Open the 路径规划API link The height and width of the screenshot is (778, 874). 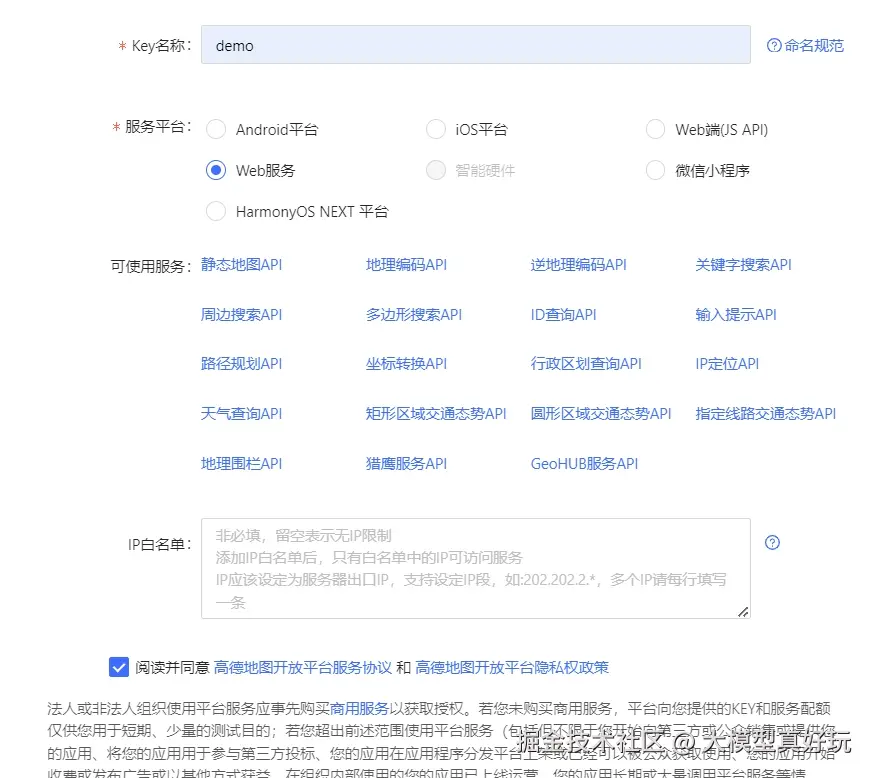(241, 364)
